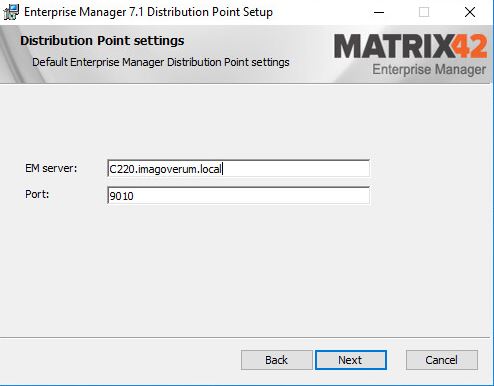Viewport: 494px width, 386px height.
Task: Click into the Port input field
Action: coord(238,195)
